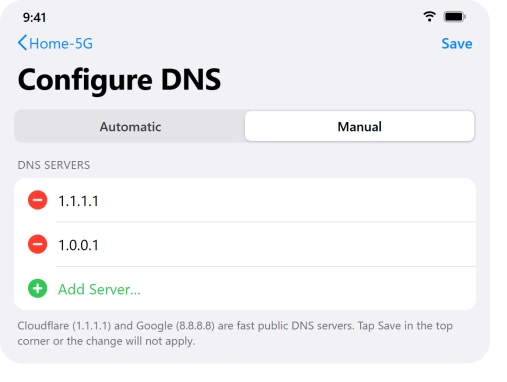Tap the battery status icon
This screenshot has width=507, height=382.
454,16
